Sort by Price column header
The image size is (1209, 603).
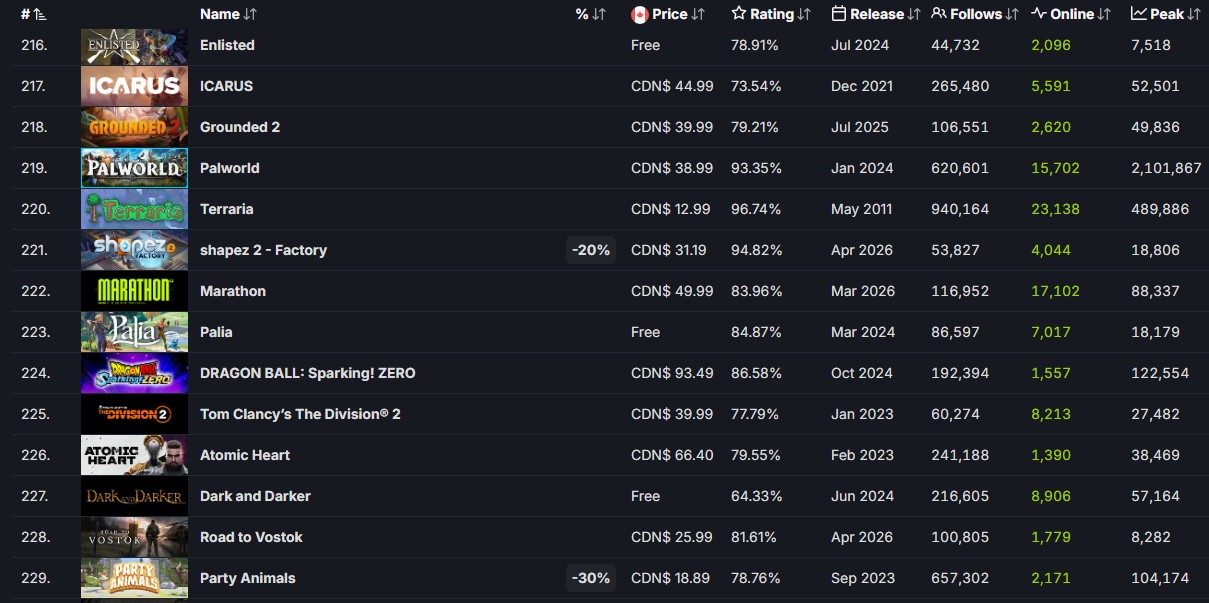[x=678, y=14]
